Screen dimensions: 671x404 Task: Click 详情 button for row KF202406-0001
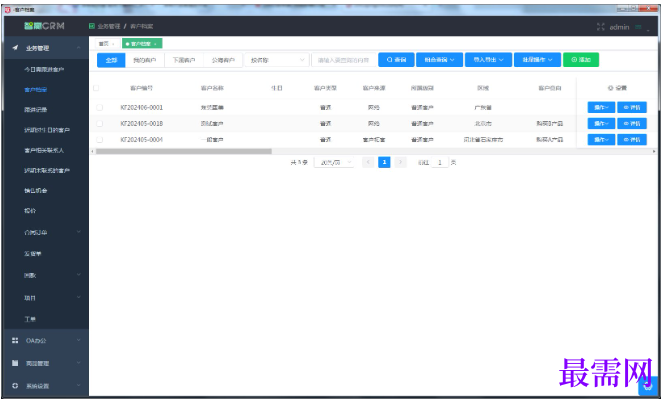(632, 107)
